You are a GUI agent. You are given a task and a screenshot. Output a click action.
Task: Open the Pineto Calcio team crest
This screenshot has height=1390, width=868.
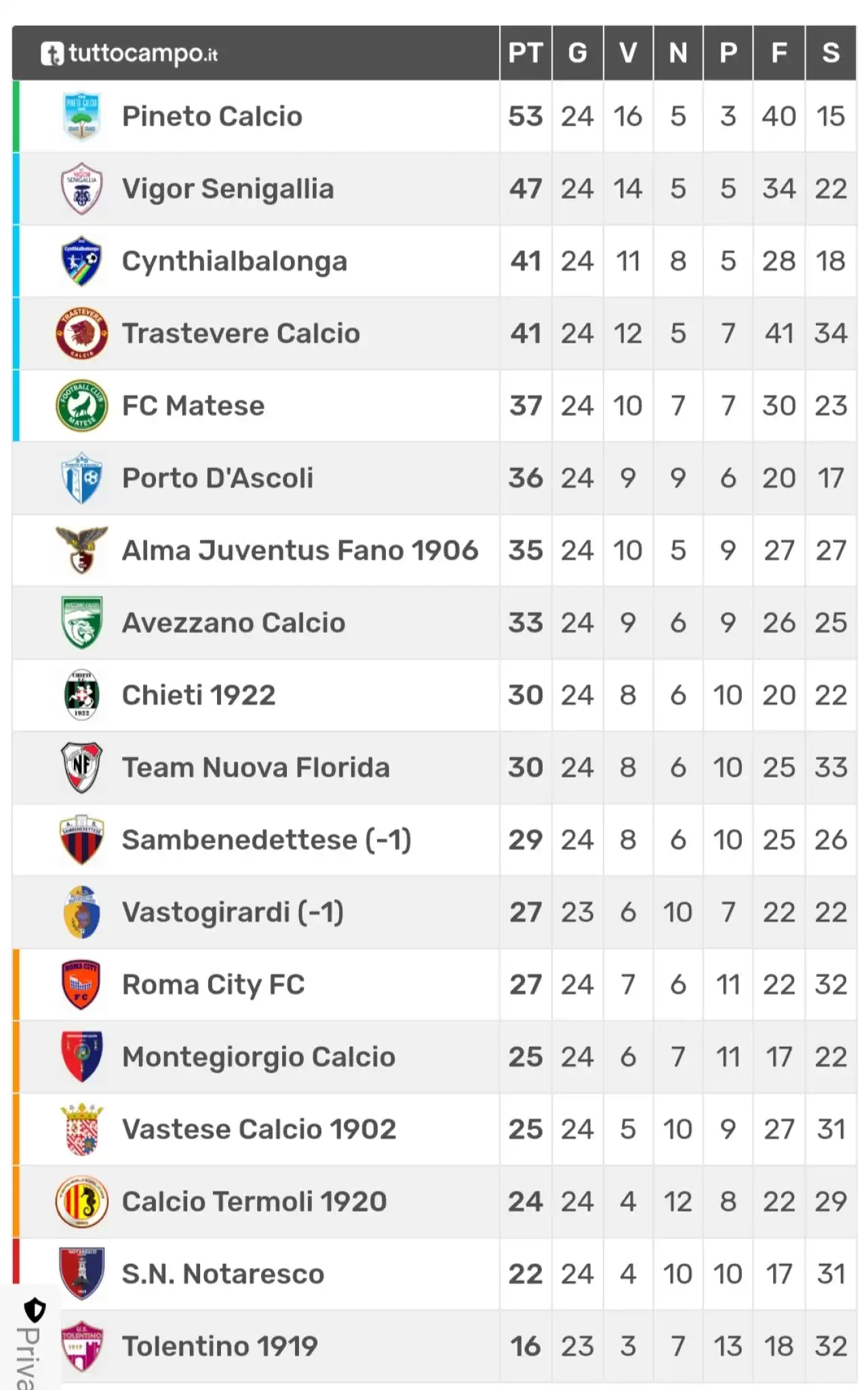pyautogui.click(x=82, y=116)
